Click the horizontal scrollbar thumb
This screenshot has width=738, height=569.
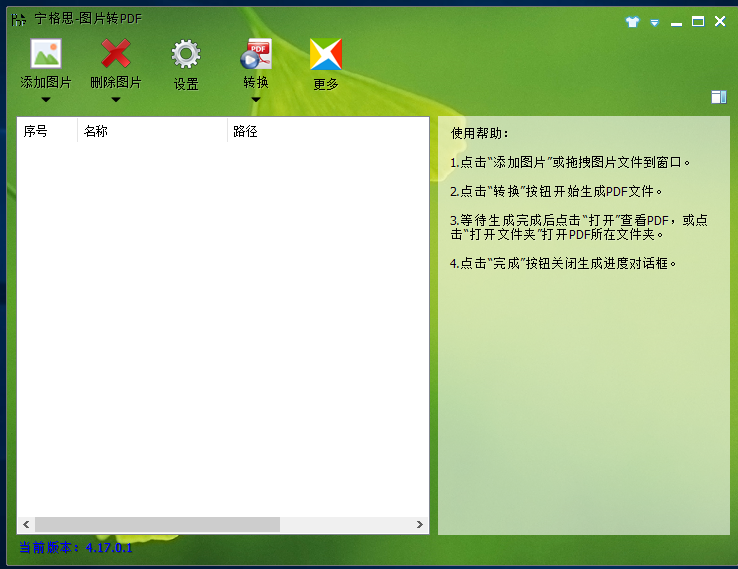click(157, 524)
